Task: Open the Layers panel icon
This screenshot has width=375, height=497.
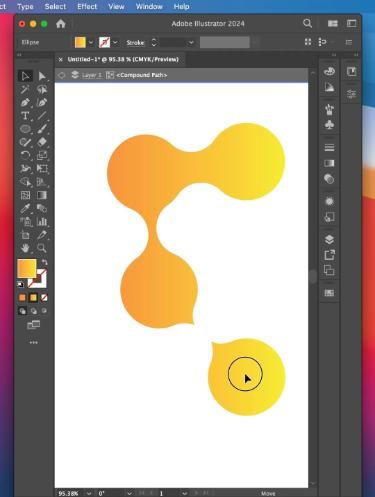Action: pos(329,239)
